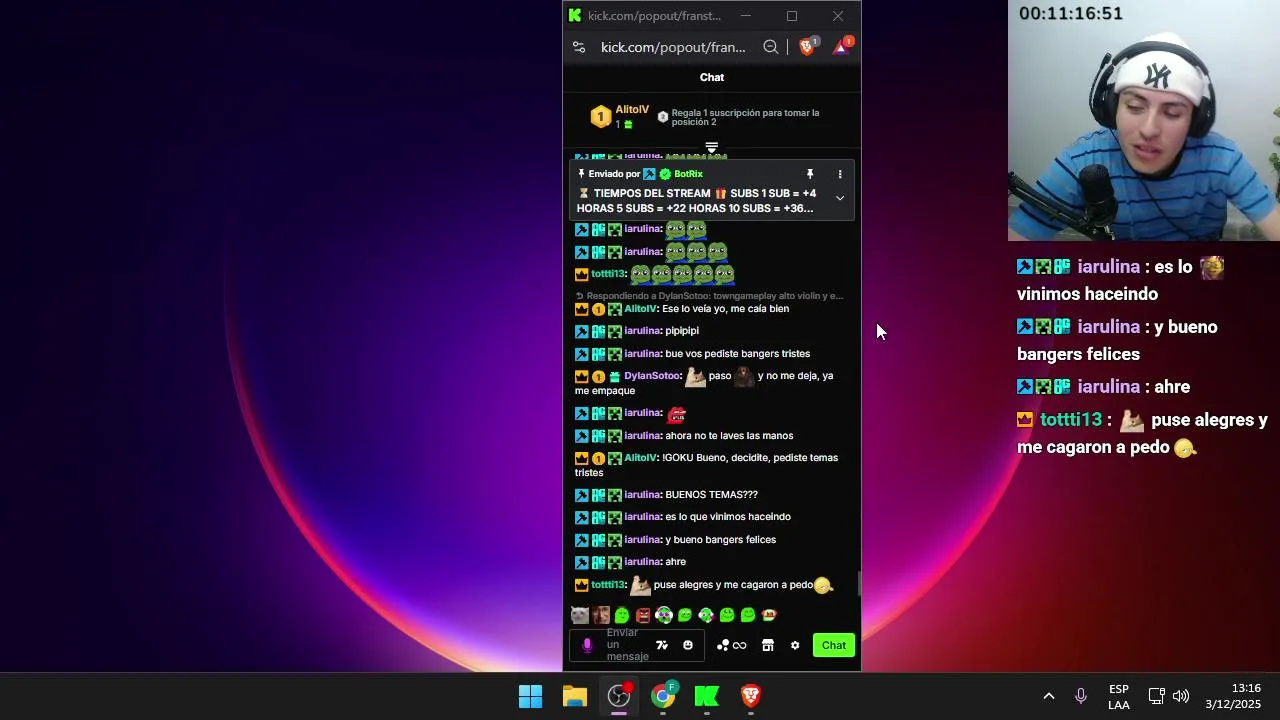Click the reply reference to DylanSotoo
This screenshot has width=1280, height=720.
tap(710, 296)
